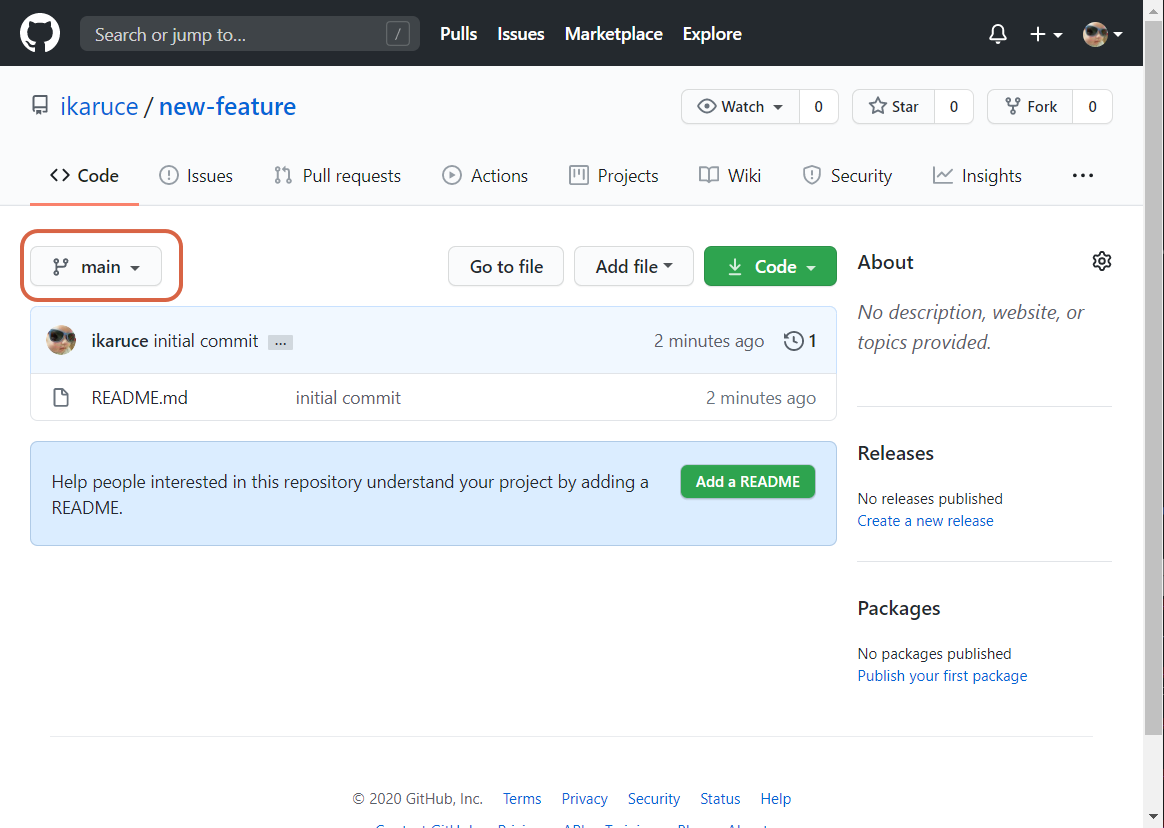The height and width of the screenshot is (828, 1164).
Task: Go to Marketplace
Action: tap(613, 34)
